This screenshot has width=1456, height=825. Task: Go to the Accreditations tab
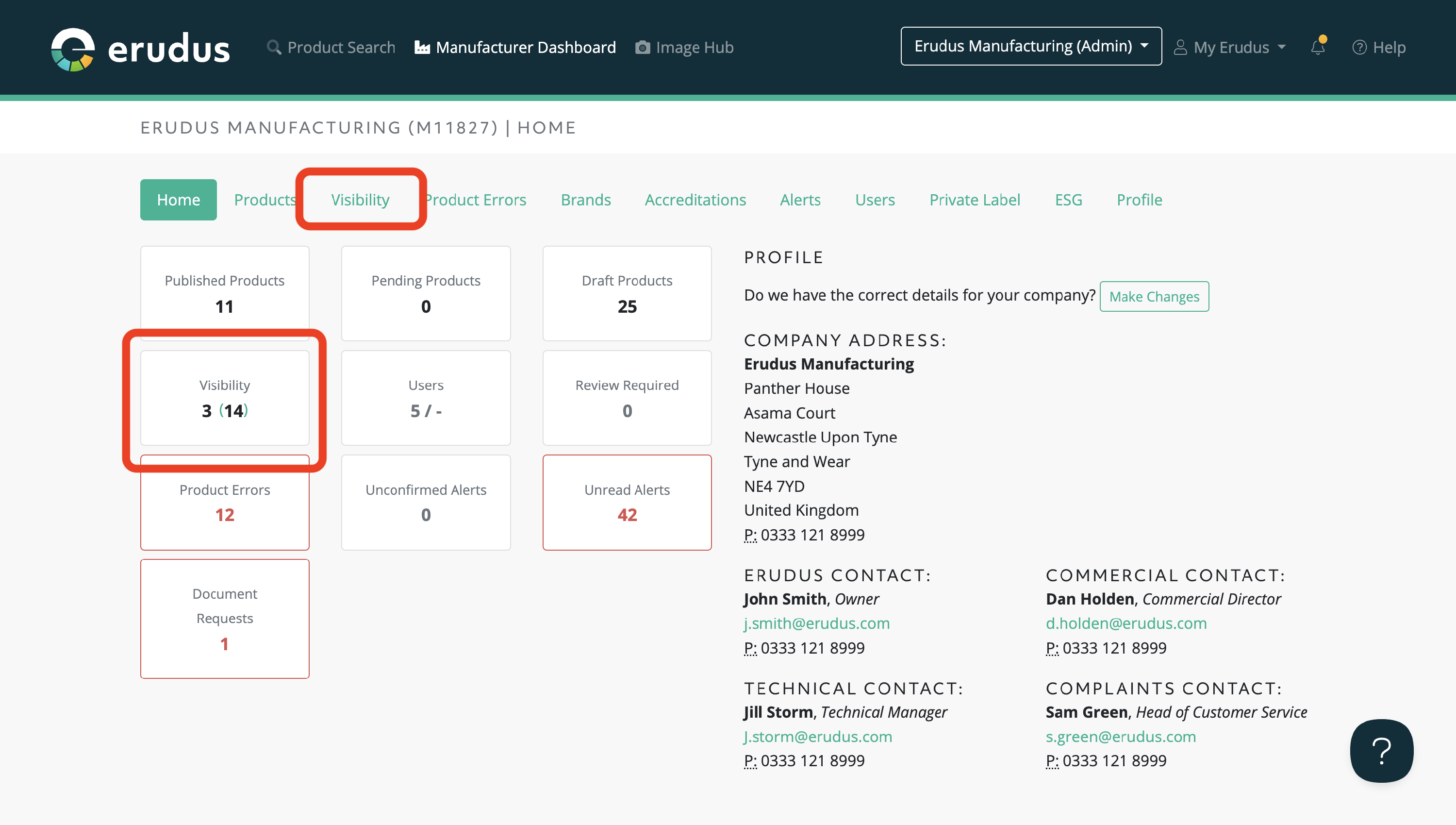pos(695,200)
